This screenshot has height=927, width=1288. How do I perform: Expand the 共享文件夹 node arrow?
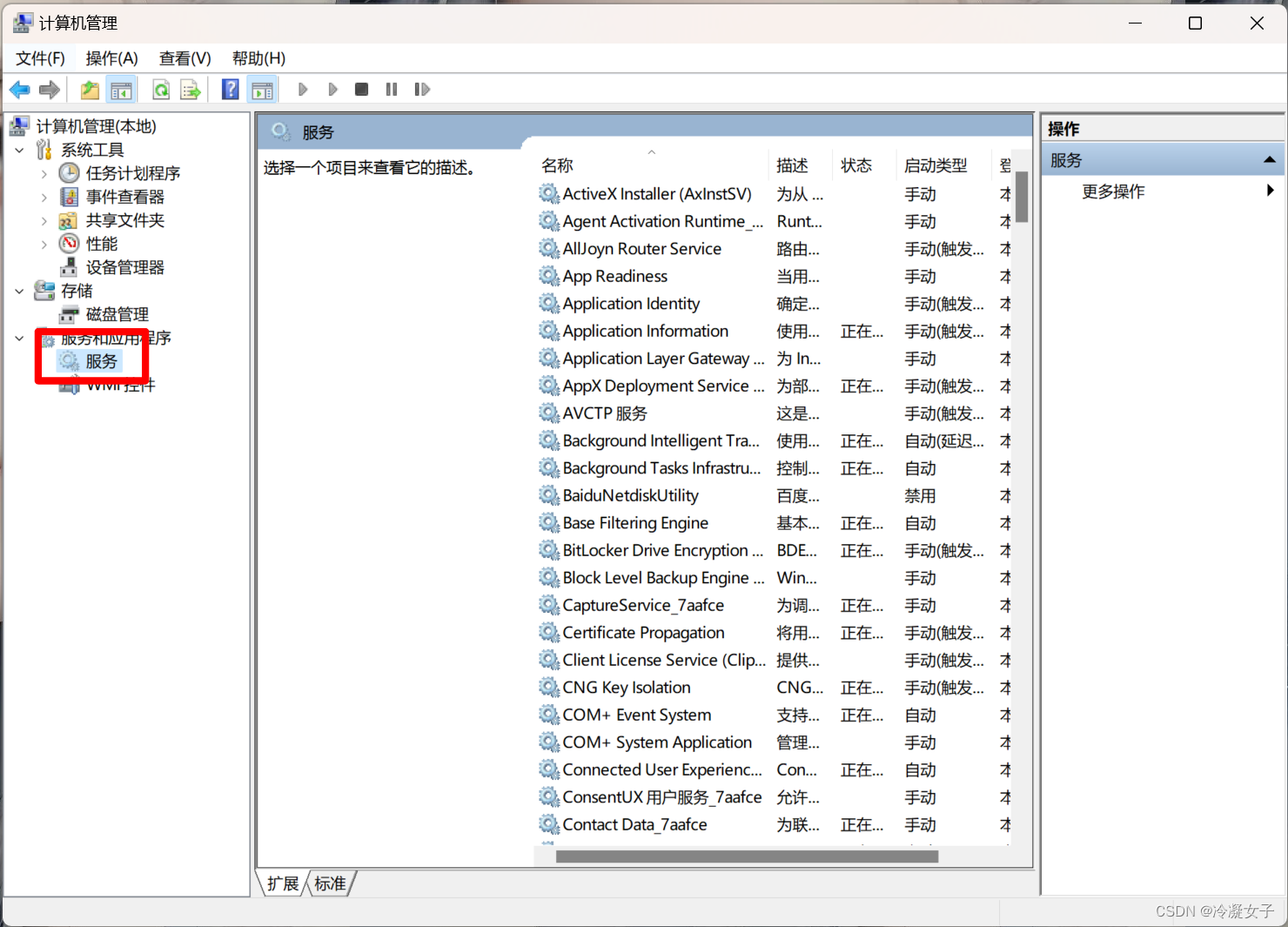click(44, 220)
